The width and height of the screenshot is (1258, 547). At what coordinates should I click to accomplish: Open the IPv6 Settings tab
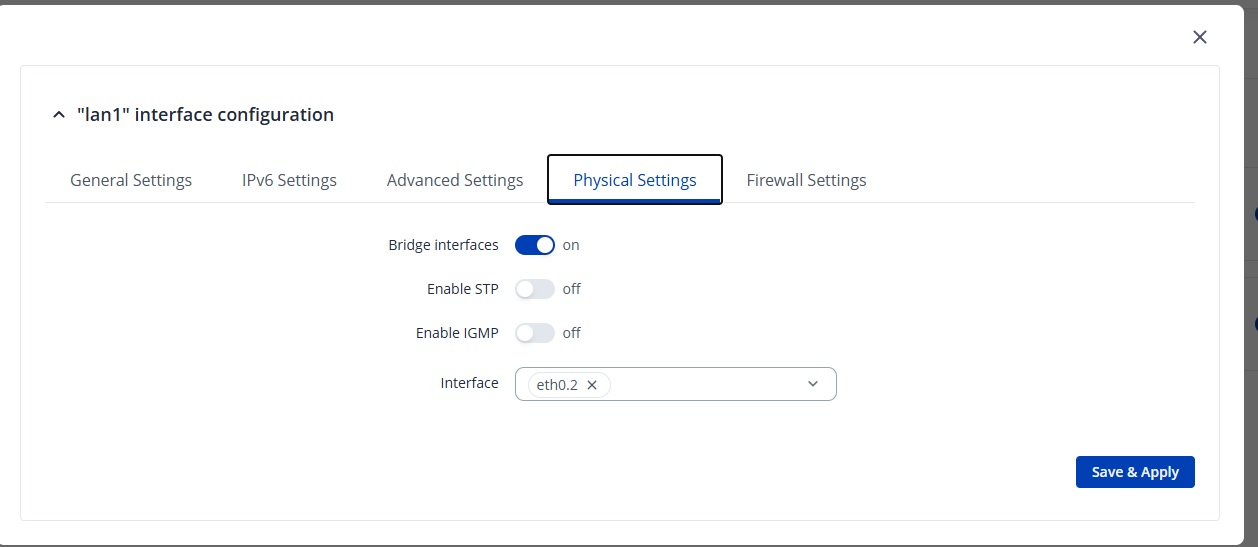pyautogui.click(x=289, y=180)
